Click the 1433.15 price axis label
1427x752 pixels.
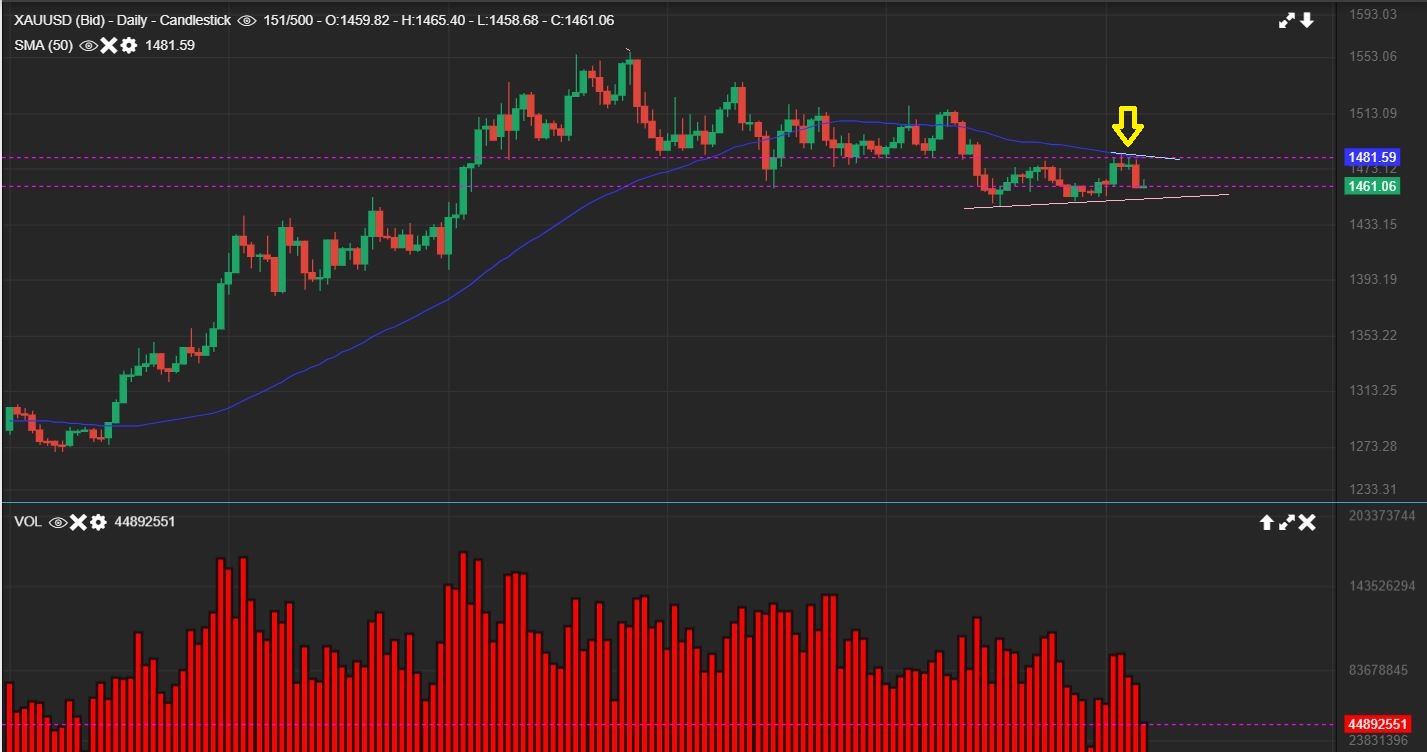tap(1372, 224)
